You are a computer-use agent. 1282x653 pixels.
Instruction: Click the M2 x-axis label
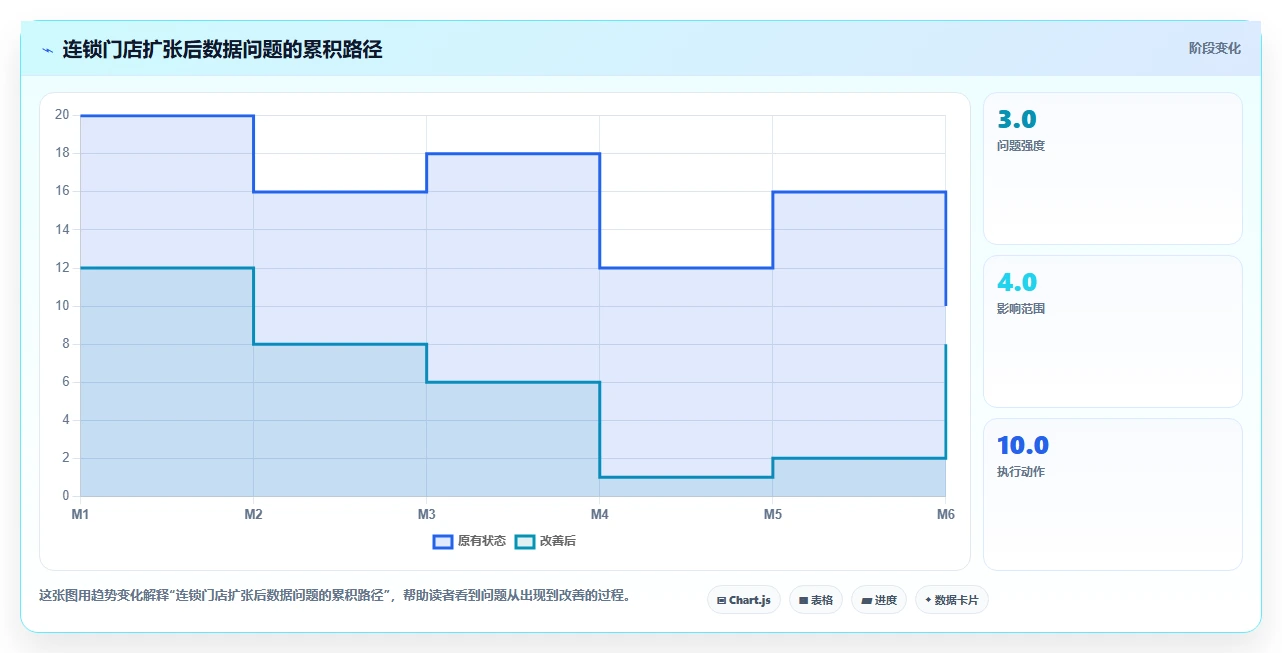coord(253,514)
